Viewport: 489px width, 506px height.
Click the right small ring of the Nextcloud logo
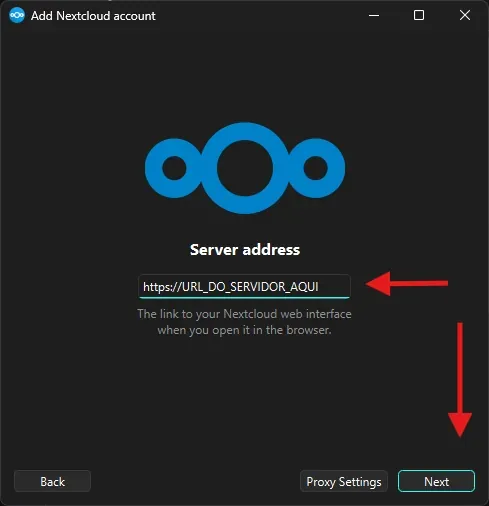[x=315, y=168]
